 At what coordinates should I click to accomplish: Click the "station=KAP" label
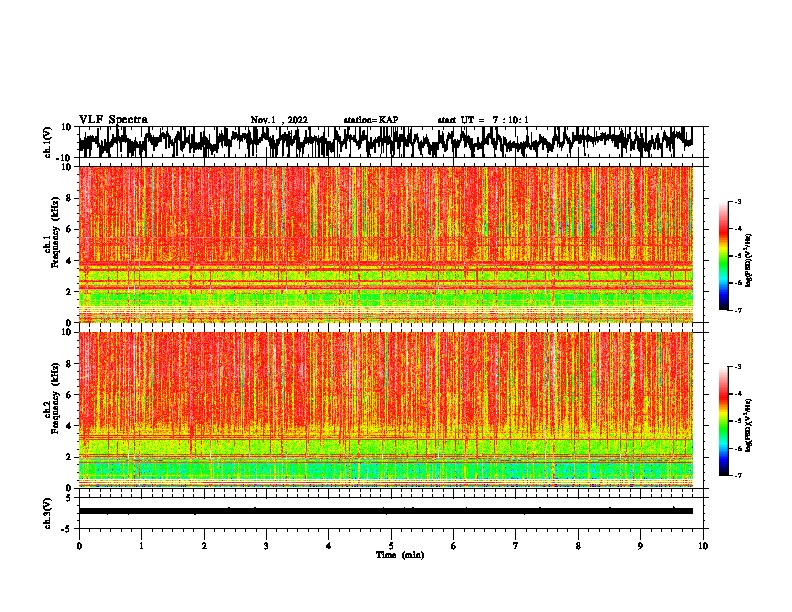pyautogui.click(x=371, y=120)
